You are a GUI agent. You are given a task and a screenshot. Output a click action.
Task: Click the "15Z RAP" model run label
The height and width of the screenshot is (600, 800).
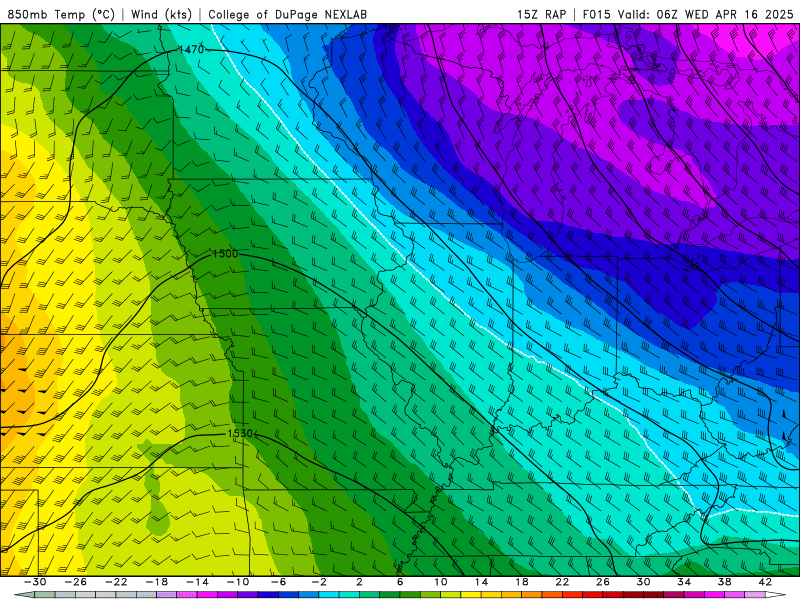pyautogui.click(x=541, y=14)
